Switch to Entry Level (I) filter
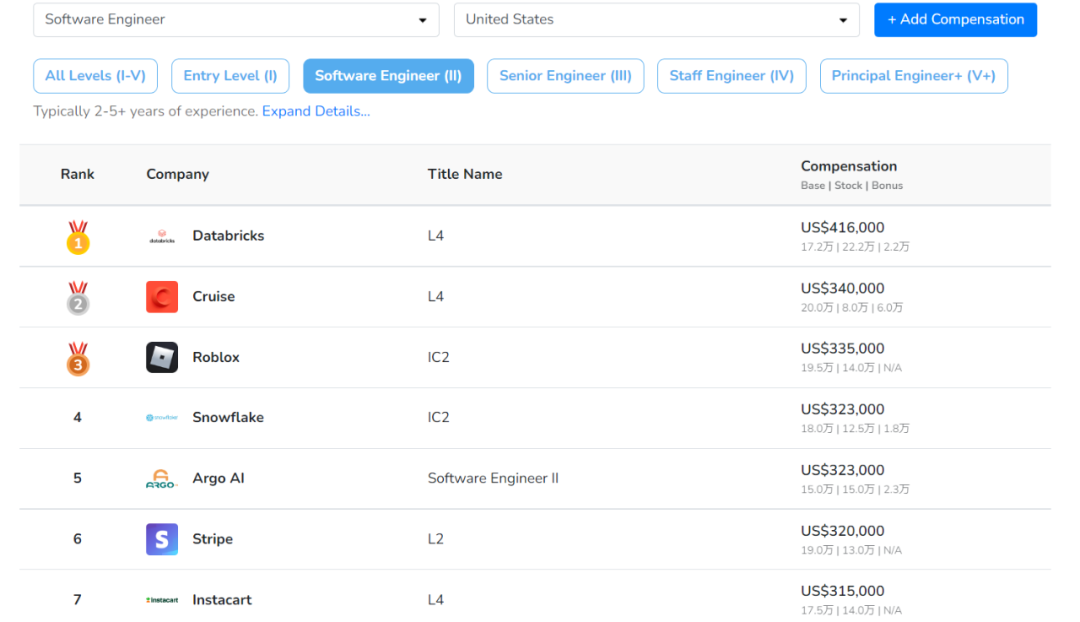Screen dimensions: 1080x622 (x=230, y=76)
